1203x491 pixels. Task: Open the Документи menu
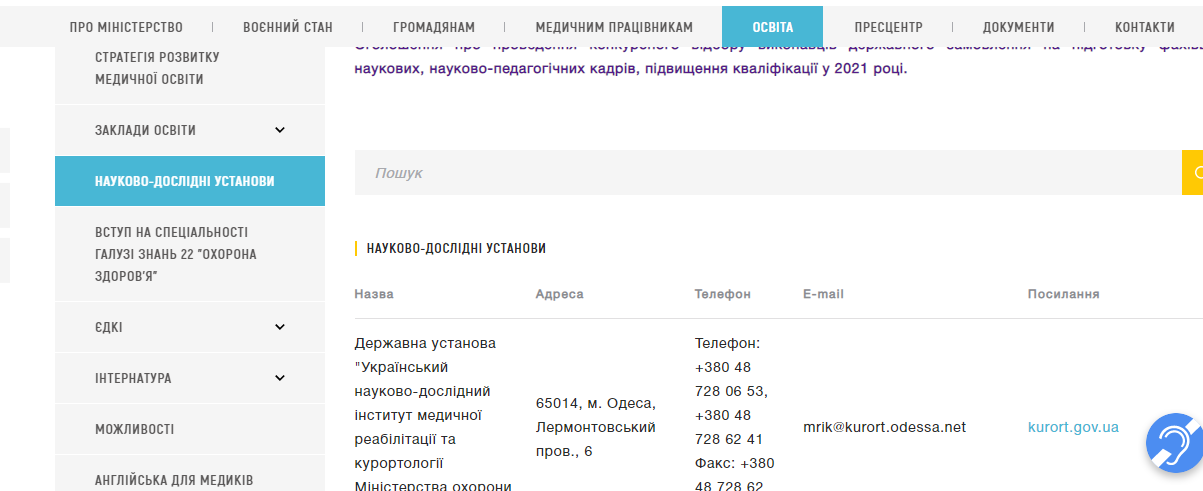pos(1018,27)
